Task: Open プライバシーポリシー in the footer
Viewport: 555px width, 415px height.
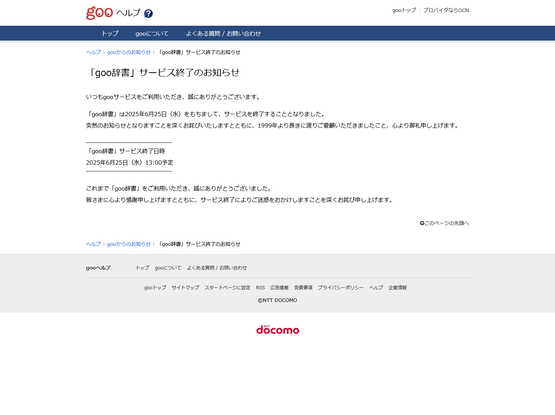Action: coord(341,288)
